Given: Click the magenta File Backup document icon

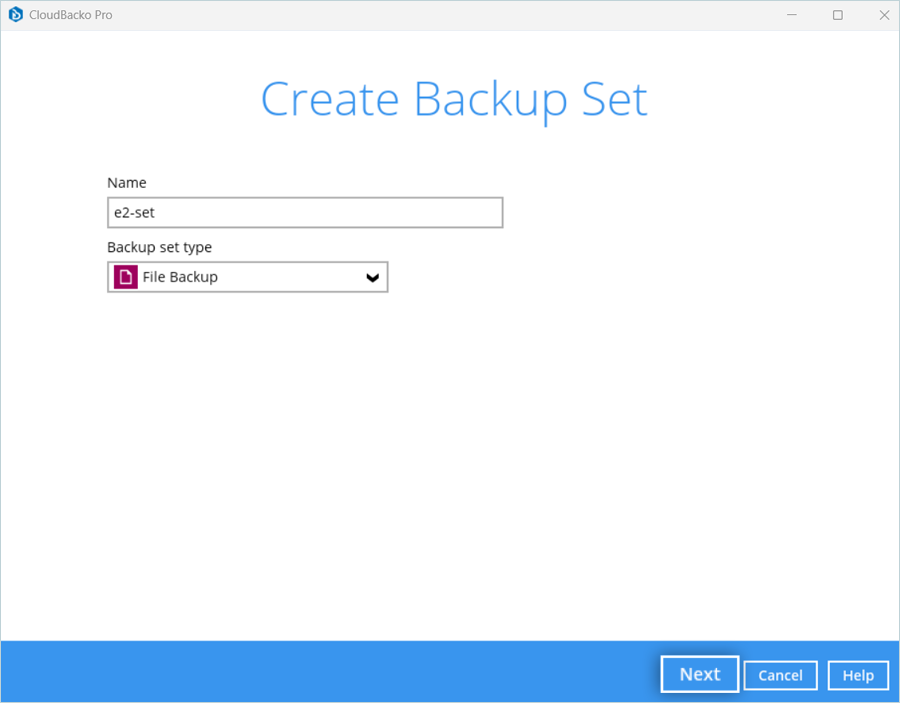Looking at the screenshot, I should pyautogui.click(x=125, y=277).
